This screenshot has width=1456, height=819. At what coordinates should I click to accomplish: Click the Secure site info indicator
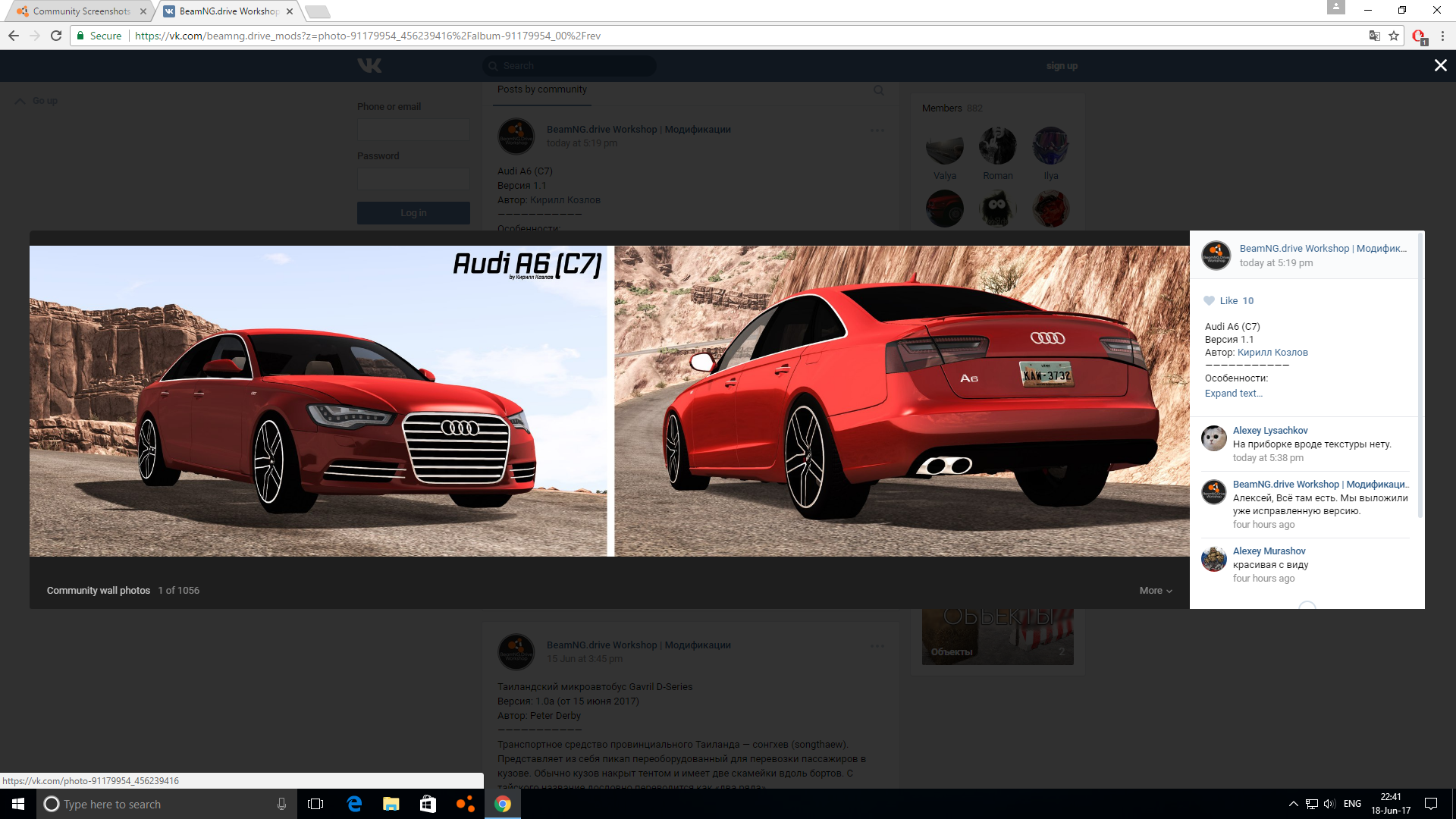pos(99,36)
